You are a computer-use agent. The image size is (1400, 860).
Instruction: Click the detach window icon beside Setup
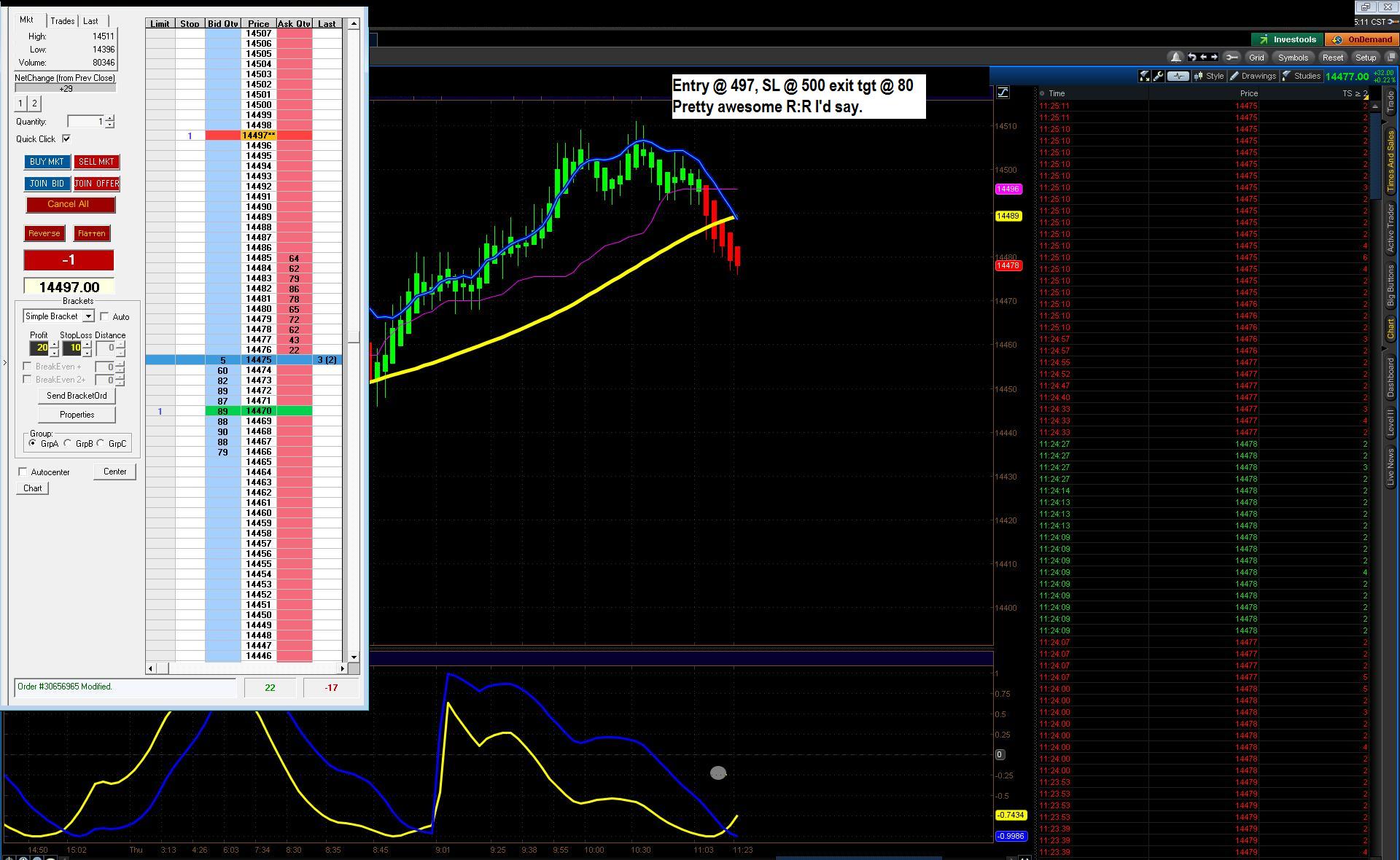click(1391, 58)
